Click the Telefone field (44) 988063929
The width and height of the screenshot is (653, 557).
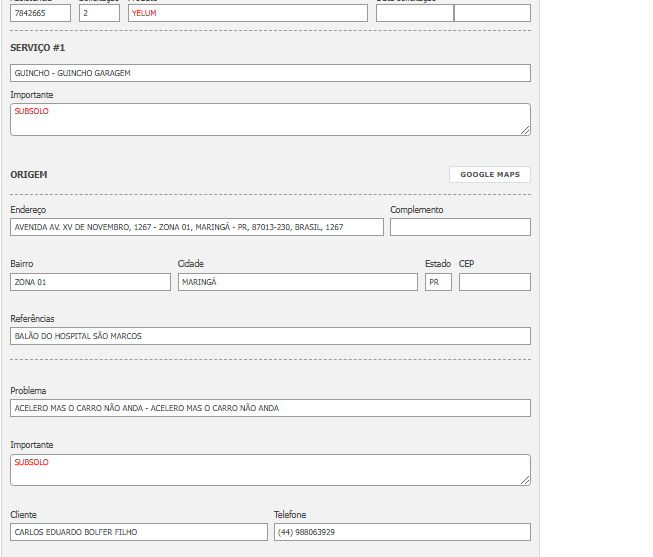click(402, 532)
